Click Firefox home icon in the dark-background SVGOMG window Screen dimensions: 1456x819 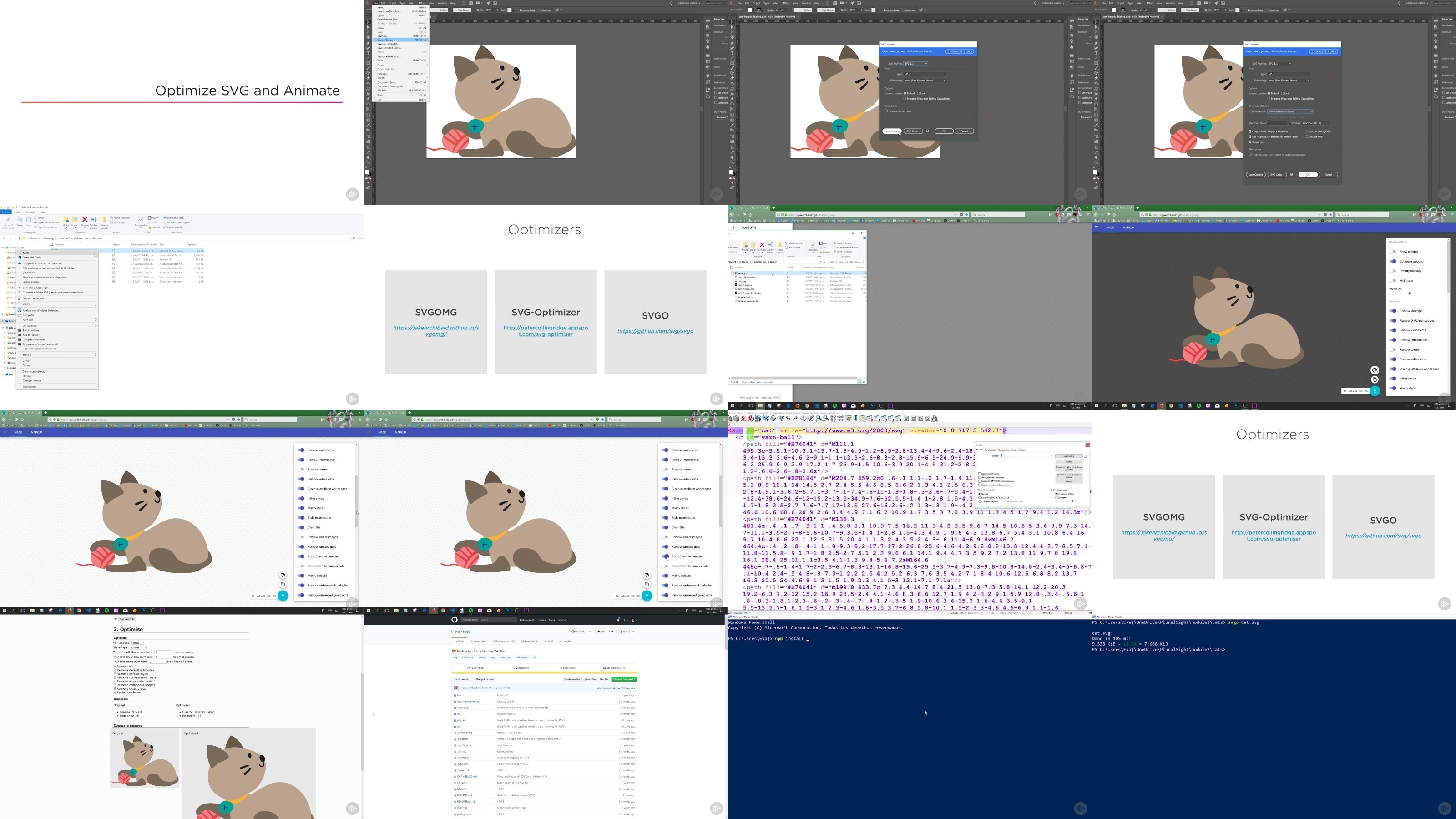(x=1114, y=215)
